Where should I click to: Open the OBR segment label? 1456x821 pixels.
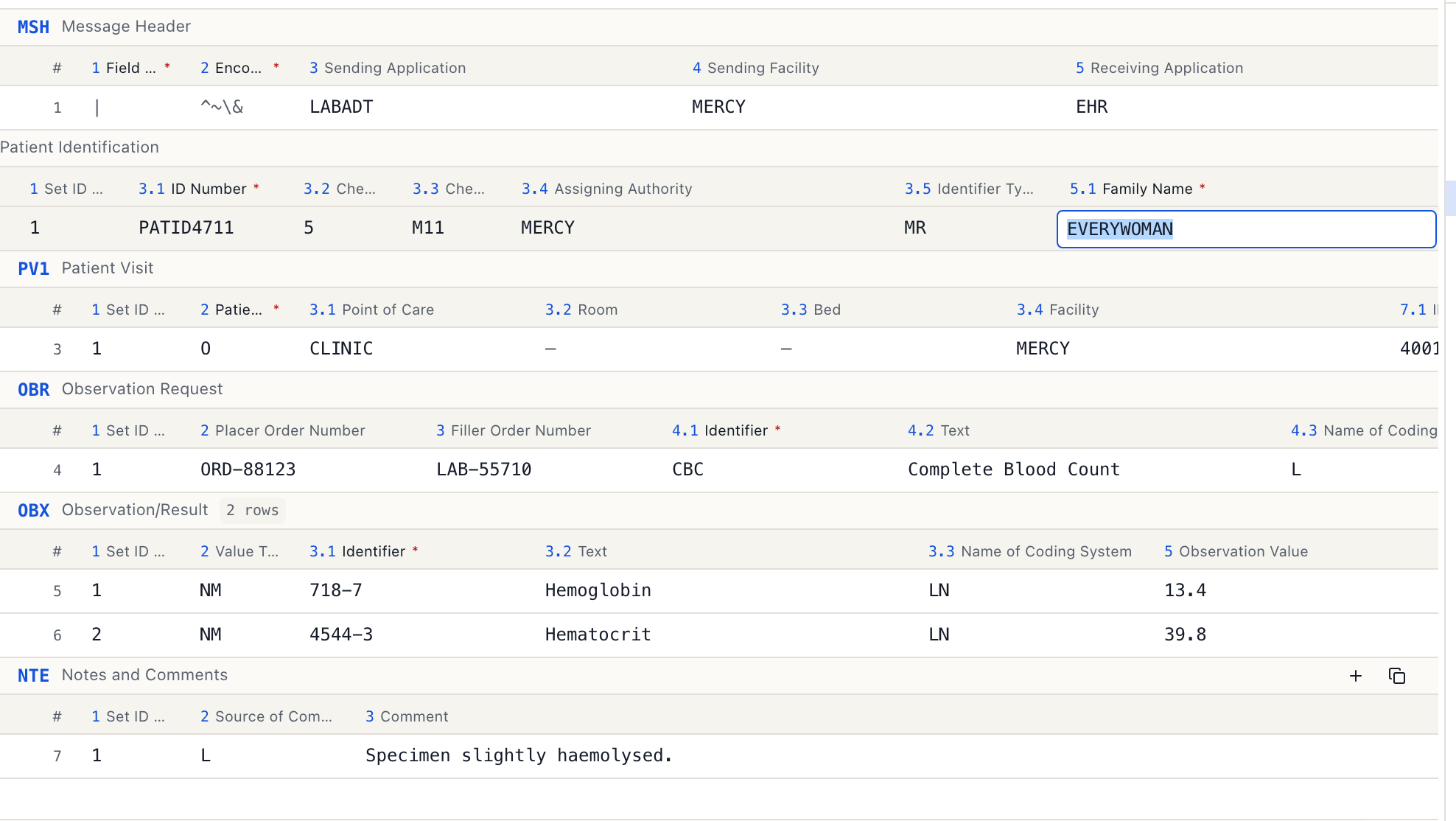coord(33,390)
